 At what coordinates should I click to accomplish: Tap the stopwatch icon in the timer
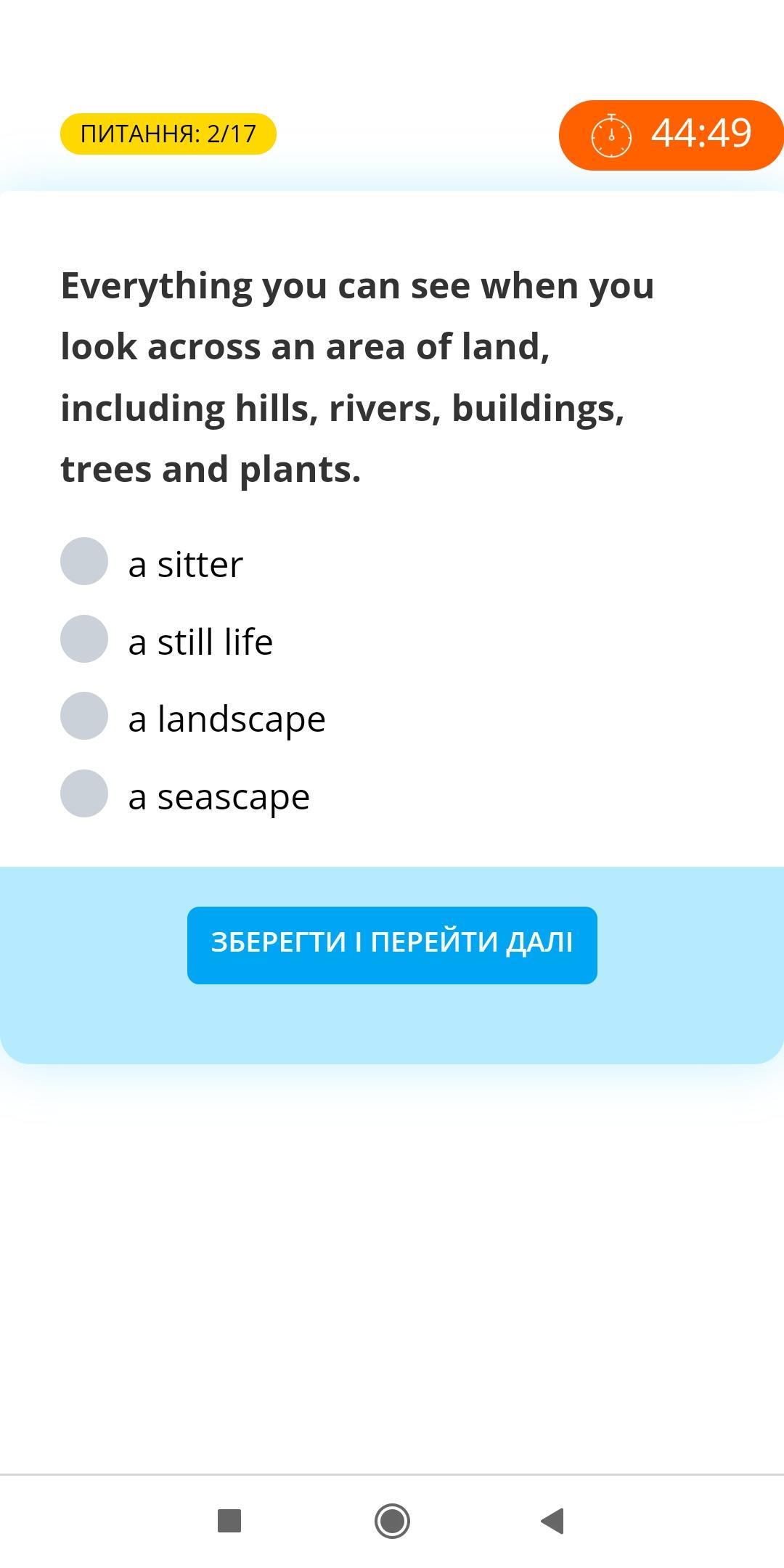pos(611,135)
